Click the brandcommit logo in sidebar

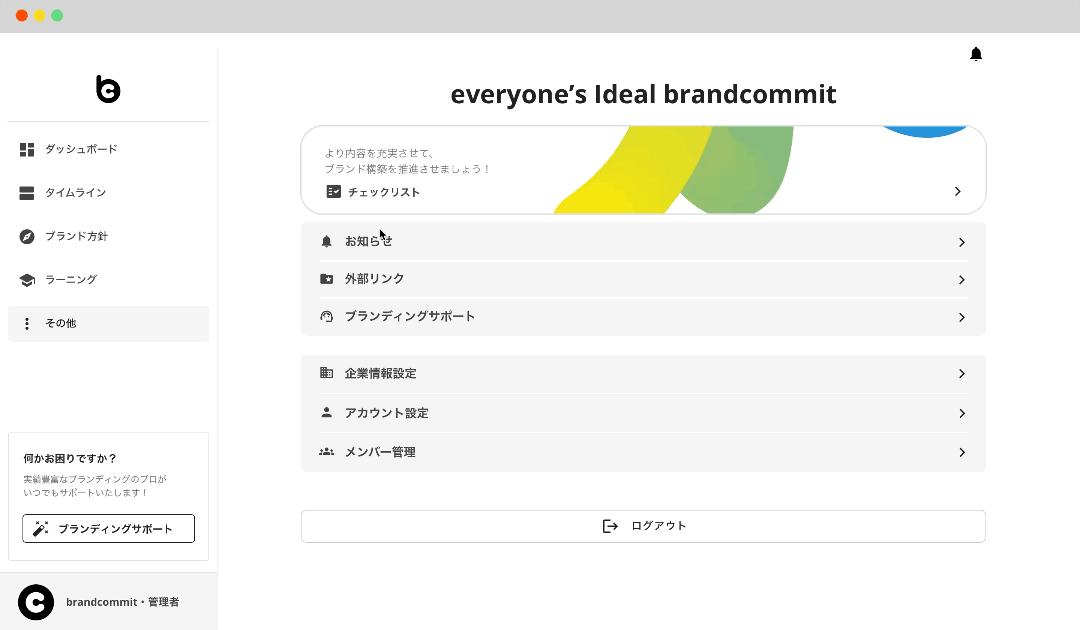(x=108, y=89)
